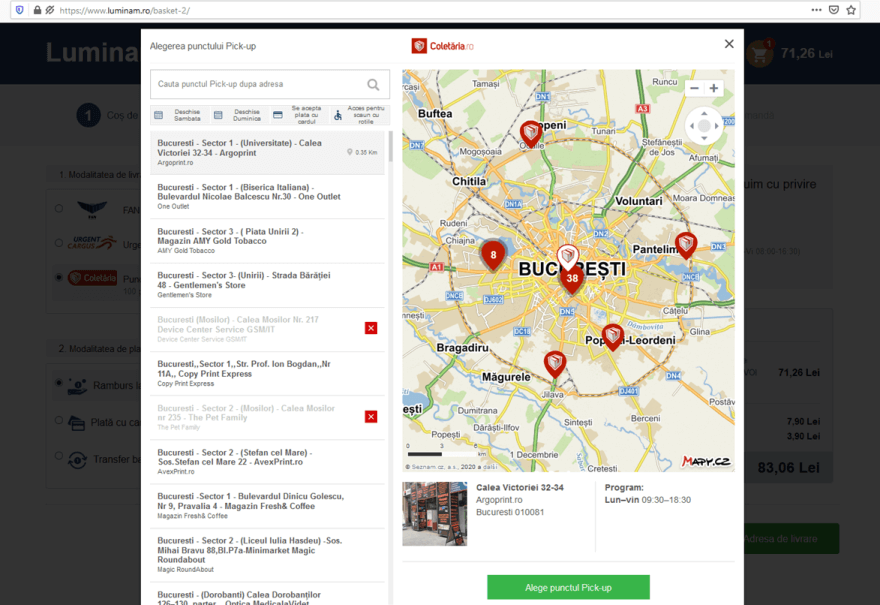Click the padlock site security icon
Image resolution: width=880 pixels, height=605 pixels.
click(37, 10)
